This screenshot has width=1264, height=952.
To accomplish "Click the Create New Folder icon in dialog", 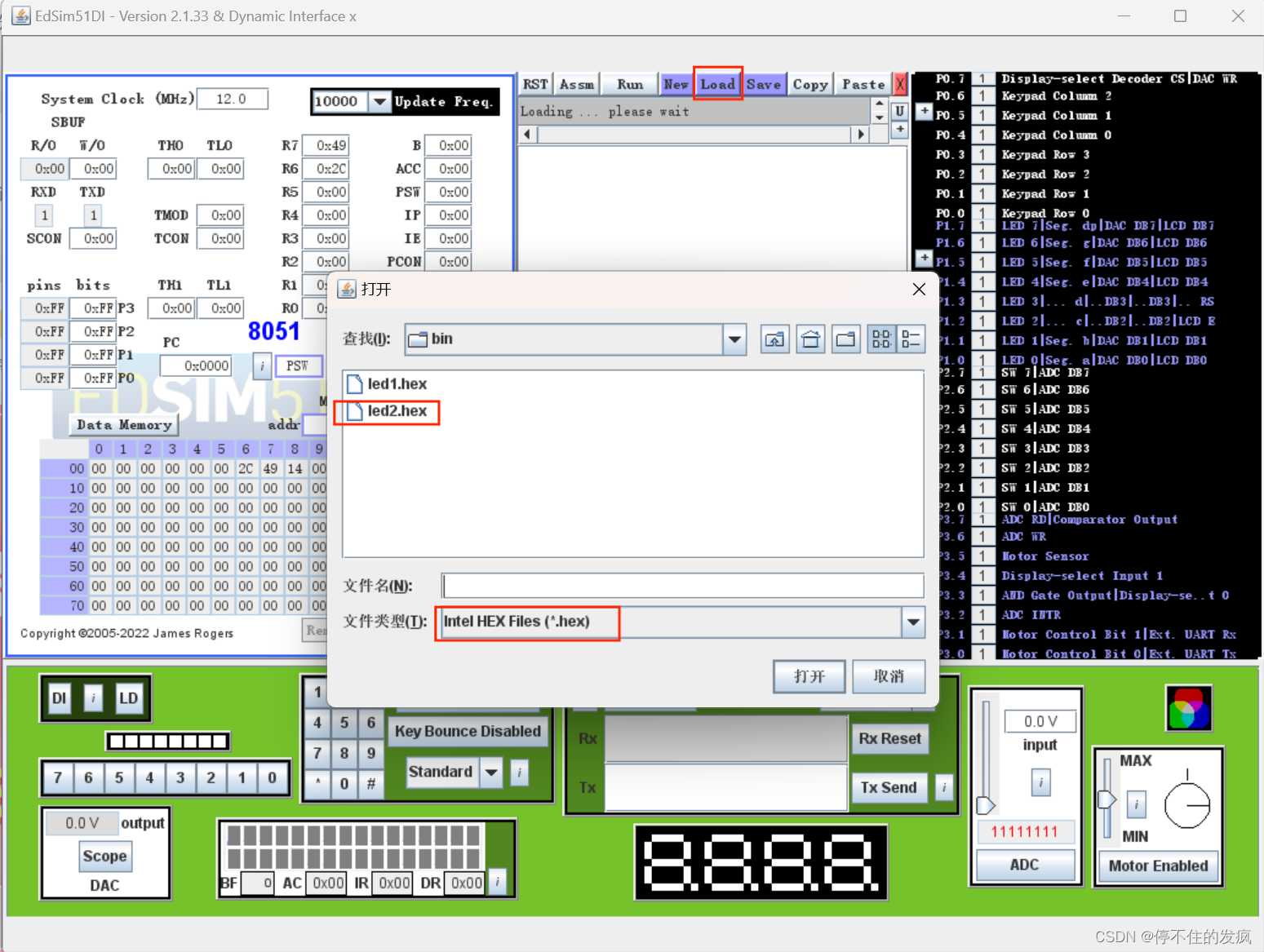I will [x=846, y=339].
